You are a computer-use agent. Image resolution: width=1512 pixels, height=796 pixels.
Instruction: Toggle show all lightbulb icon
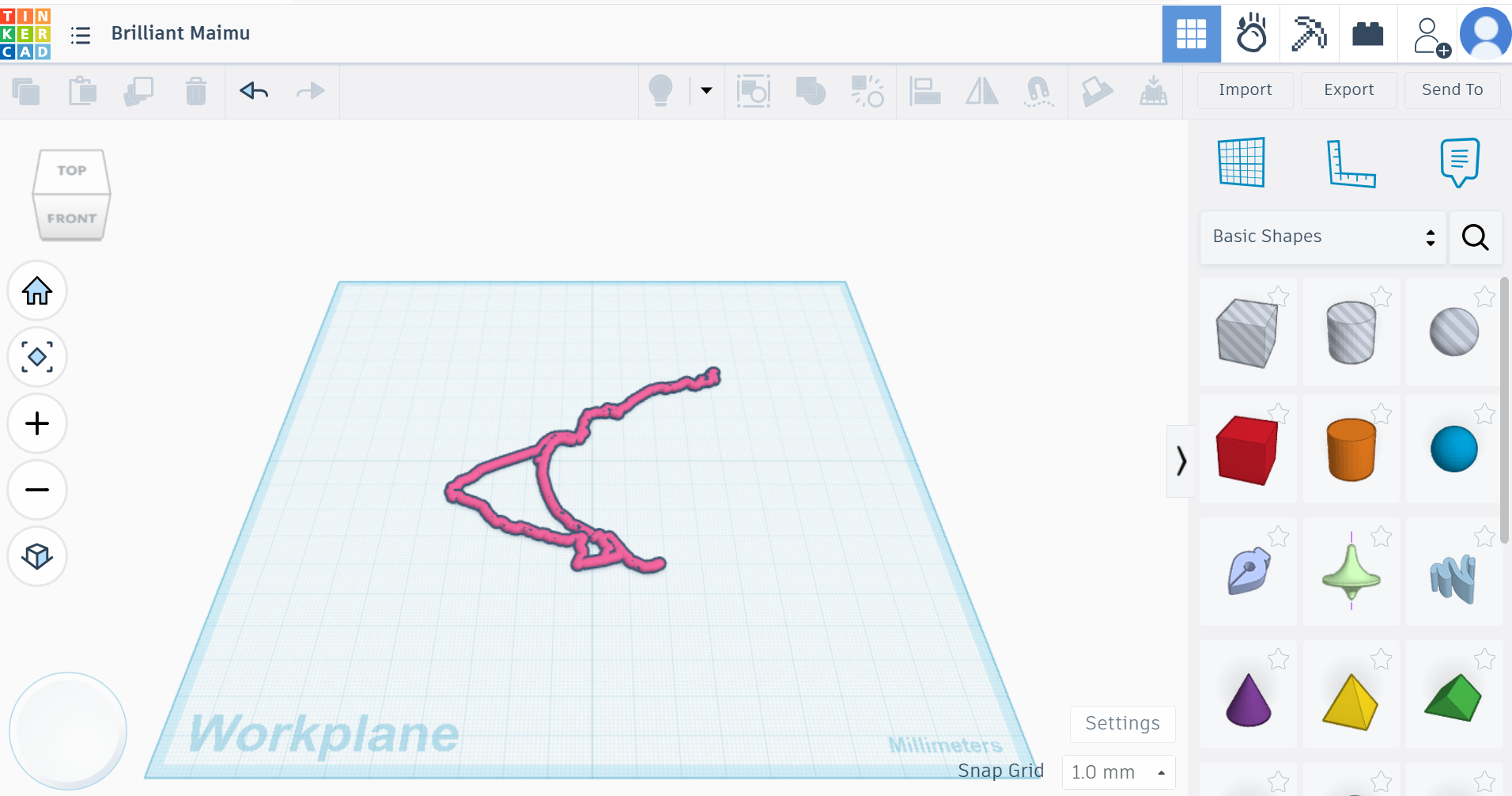tap(660, 91)
